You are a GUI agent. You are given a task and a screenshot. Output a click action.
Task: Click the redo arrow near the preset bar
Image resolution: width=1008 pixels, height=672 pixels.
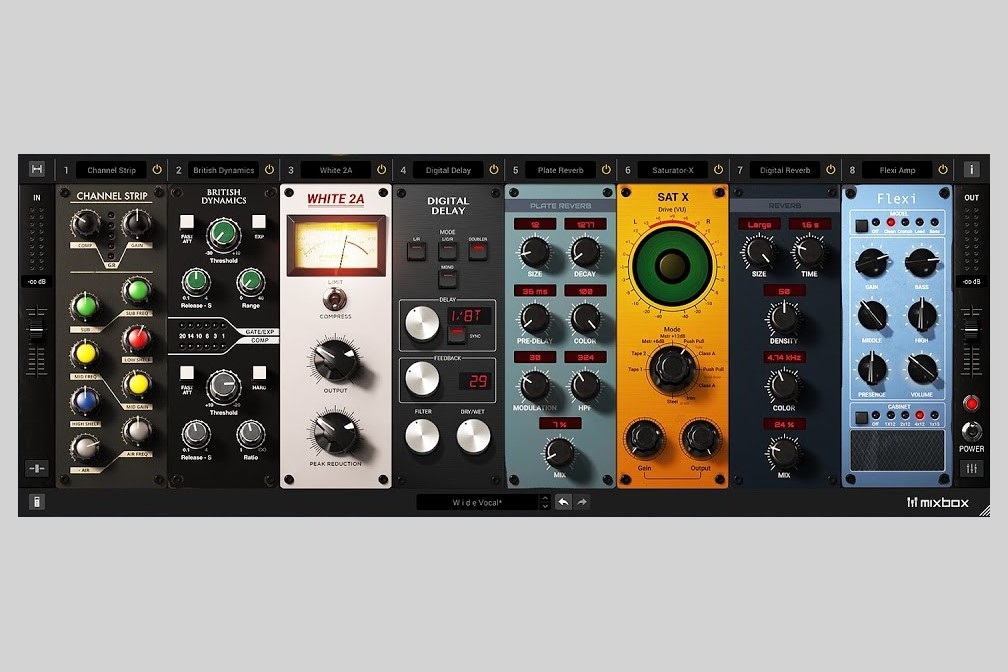pos(582,501)
